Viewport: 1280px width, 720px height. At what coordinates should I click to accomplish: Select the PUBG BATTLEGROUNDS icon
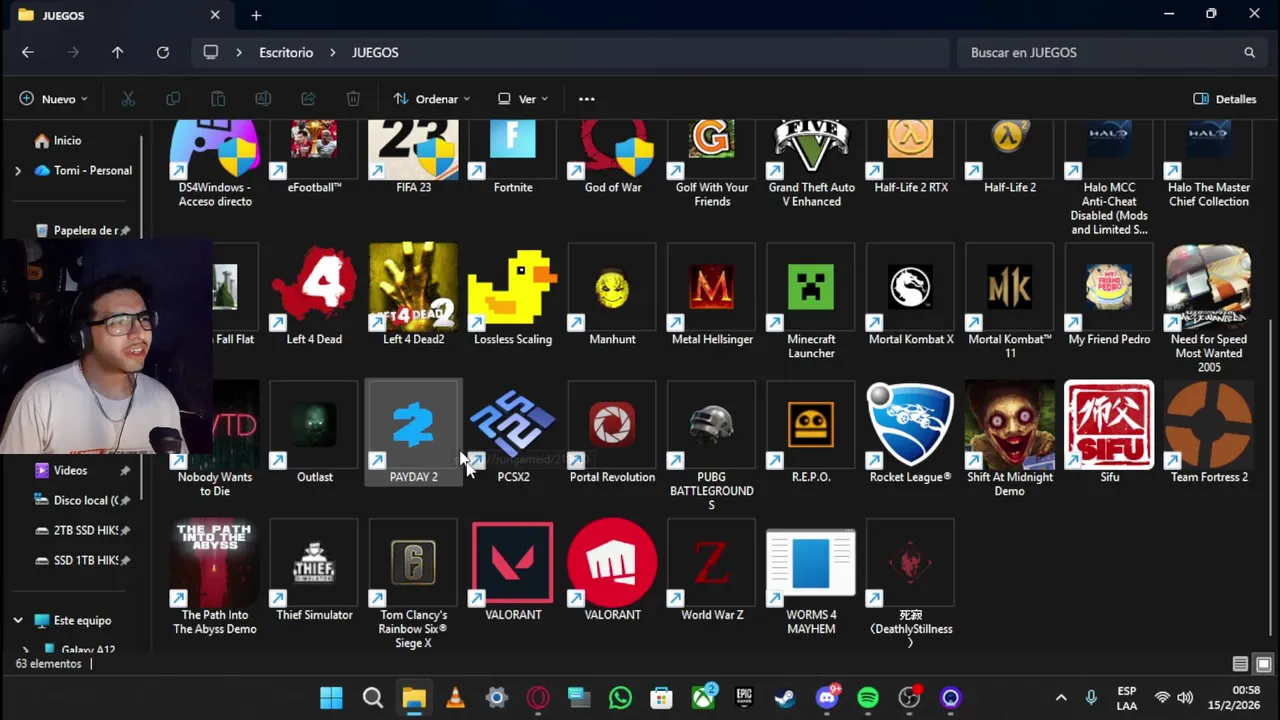pyautogui.click(x=712, y=425)
